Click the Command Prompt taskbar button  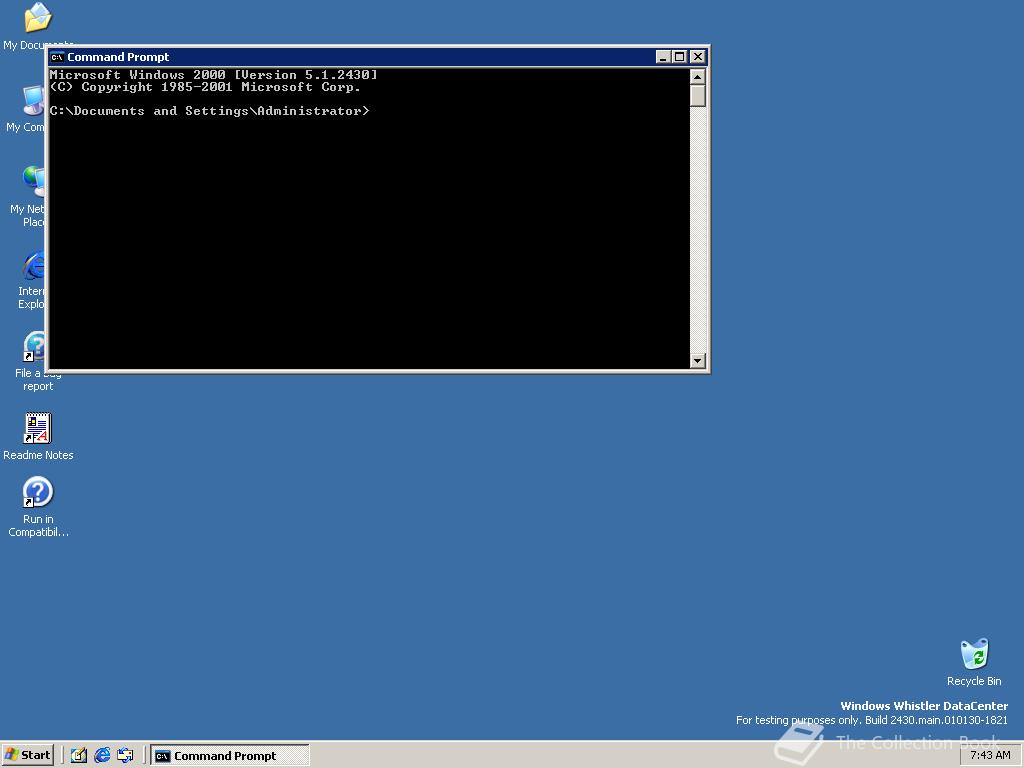click(230, 756)
